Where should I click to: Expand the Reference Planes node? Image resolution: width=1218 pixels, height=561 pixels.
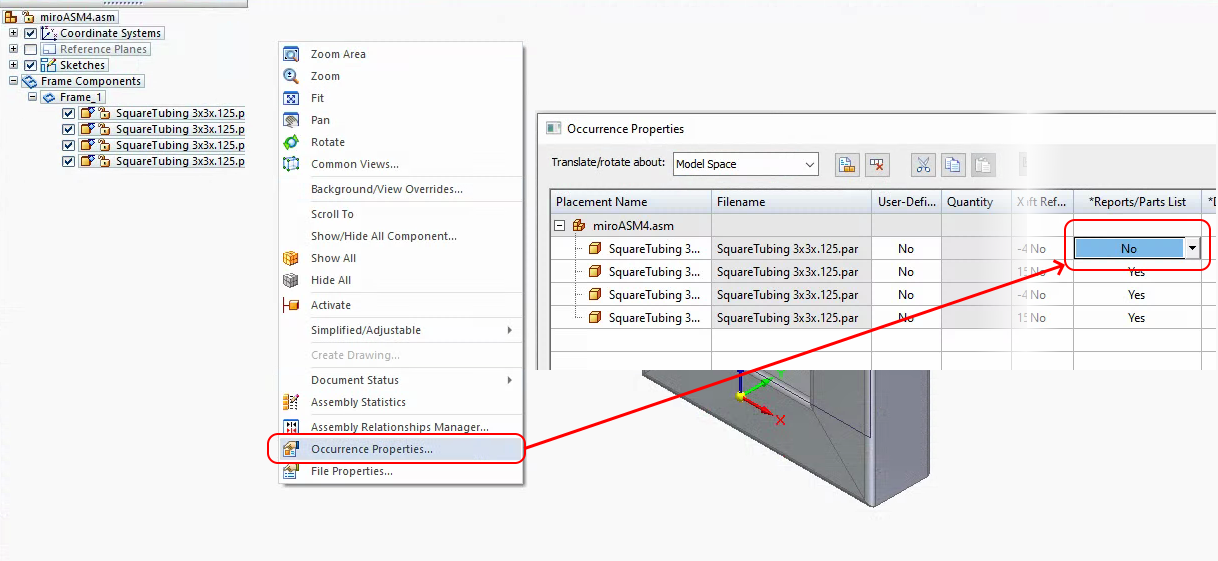coord(13,49)
